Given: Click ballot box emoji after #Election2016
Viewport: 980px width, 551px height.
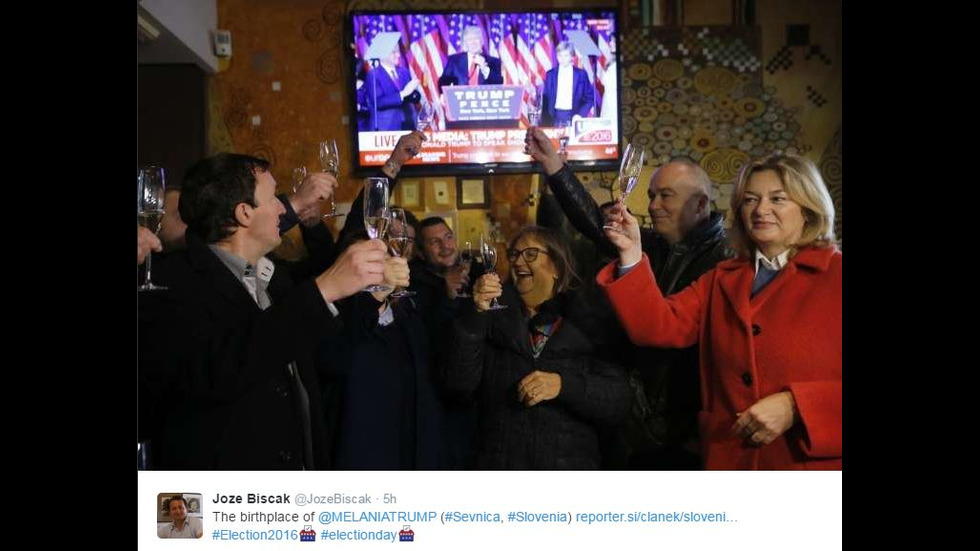Looking at the screenshot, I should [x=308, y=534].
